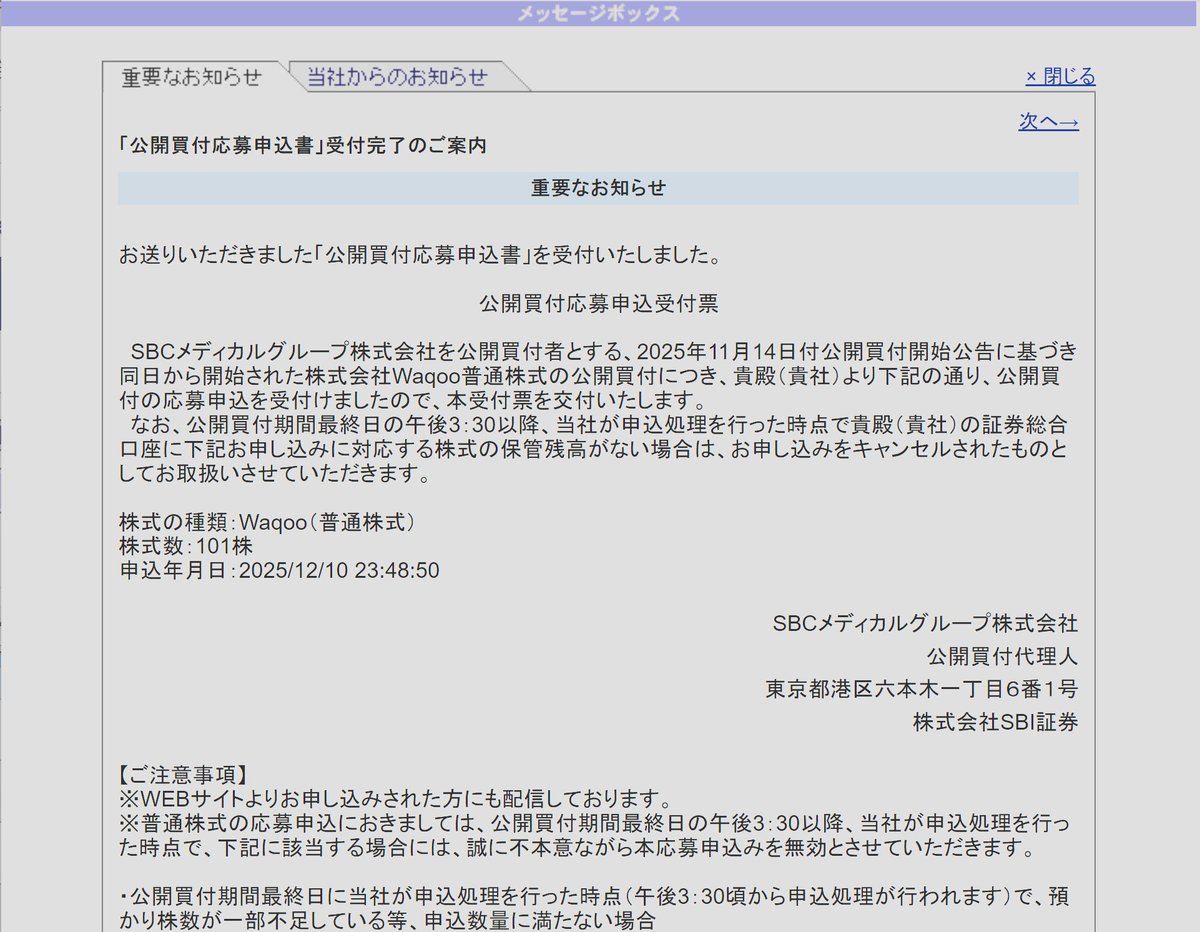
Task: Click the address 東京都港区六本木一丁目6番1号
Action: point(922,689)
